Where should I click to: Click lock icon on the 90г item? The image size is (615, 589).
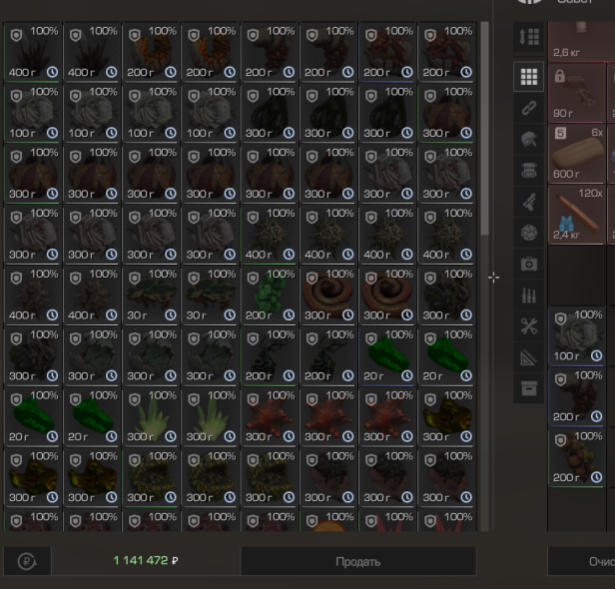click(x=560, y=76)
